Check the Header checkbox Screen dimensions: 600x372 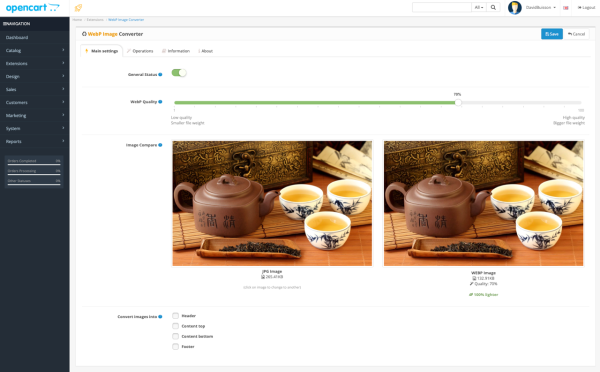click(175, 316)
